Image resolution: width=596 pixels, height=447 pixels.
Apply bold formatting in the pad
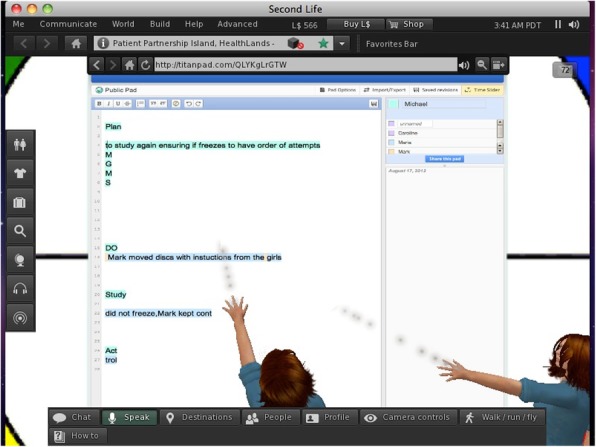point(99,103)
